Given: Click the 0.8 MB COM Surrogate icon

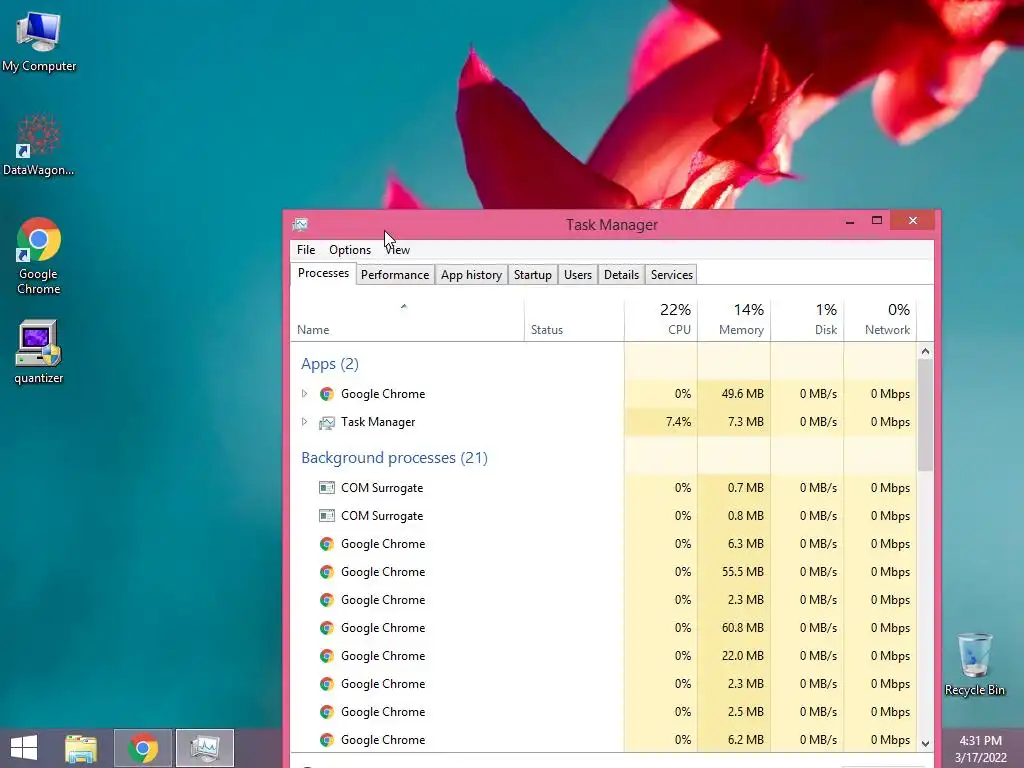Looking at the screenshot, I should (x=327, y=516).
